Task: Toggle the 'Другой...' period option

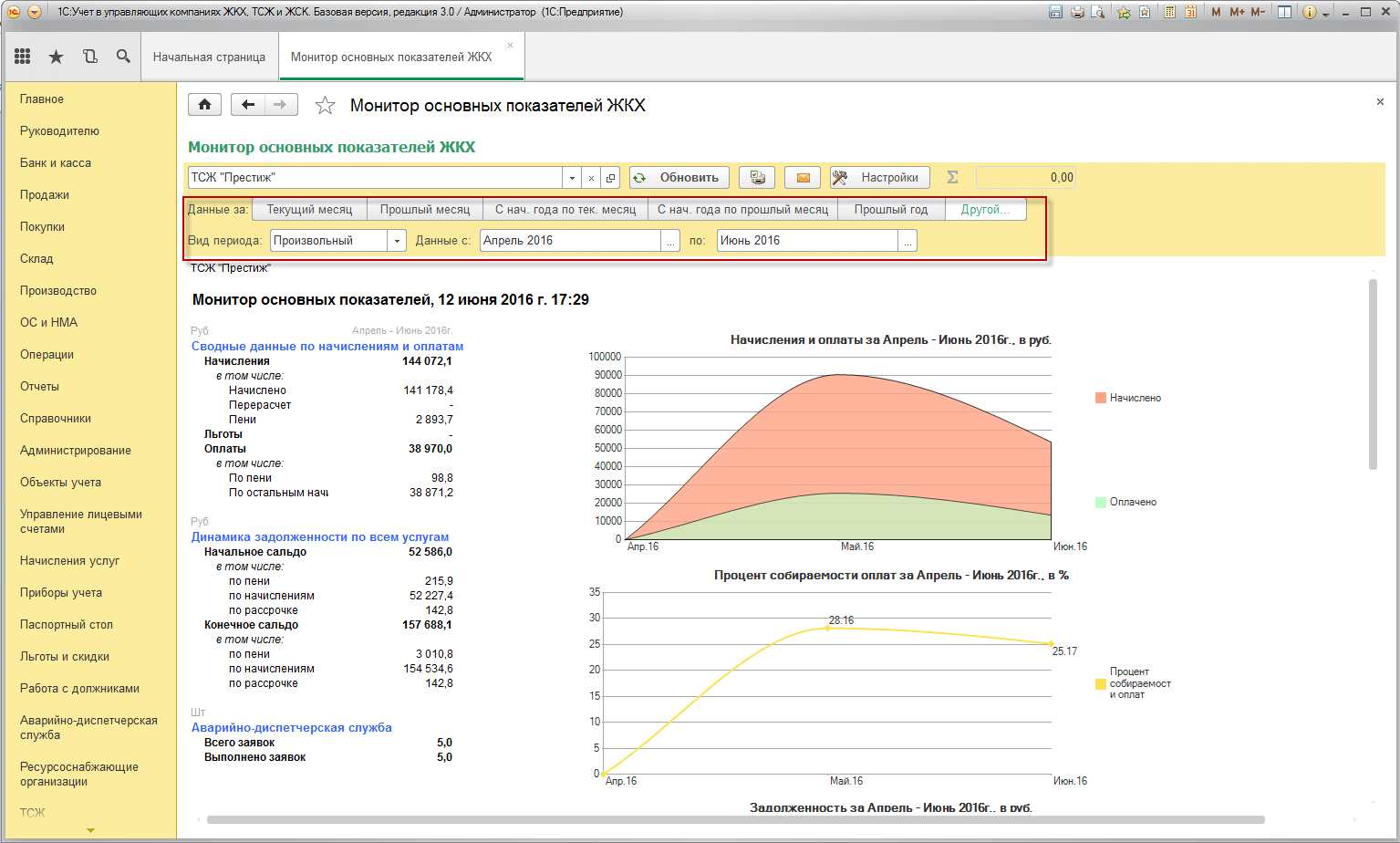Action: [x=985, y=210]
